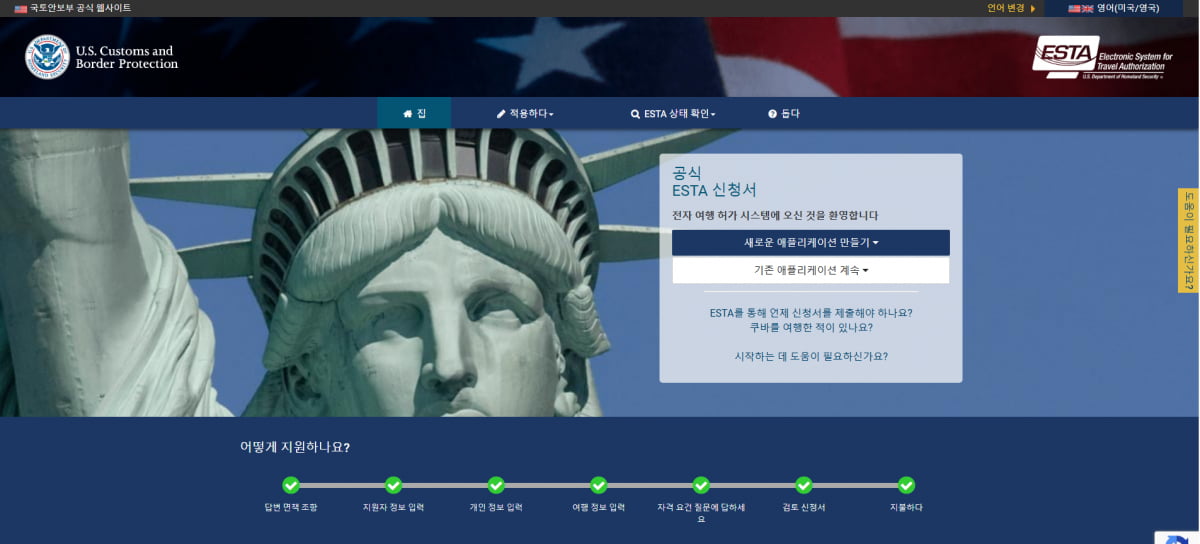Open the 적용하다 menu
This screenshot has width=1200, height=544.
tap(525, 113)
